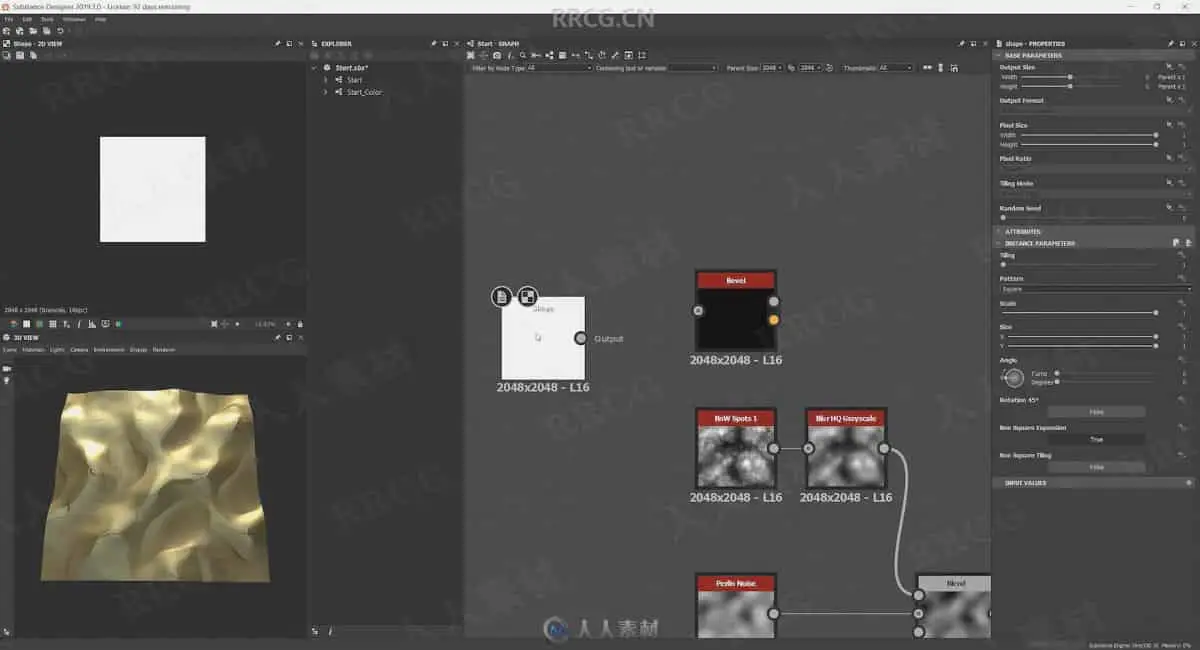Click the Angle dial control
This screenshot has width=1200, height=650.
coord(1014,377)
